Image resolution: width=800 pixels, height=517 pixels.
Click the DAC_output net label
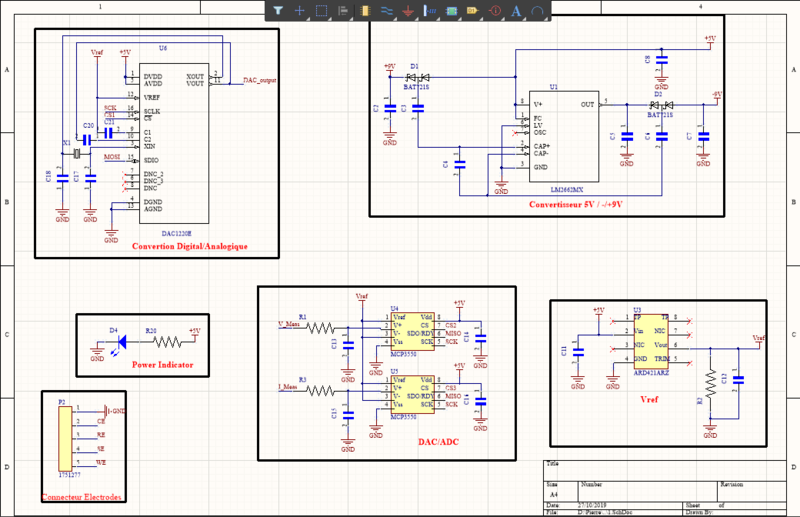point(260,79)
